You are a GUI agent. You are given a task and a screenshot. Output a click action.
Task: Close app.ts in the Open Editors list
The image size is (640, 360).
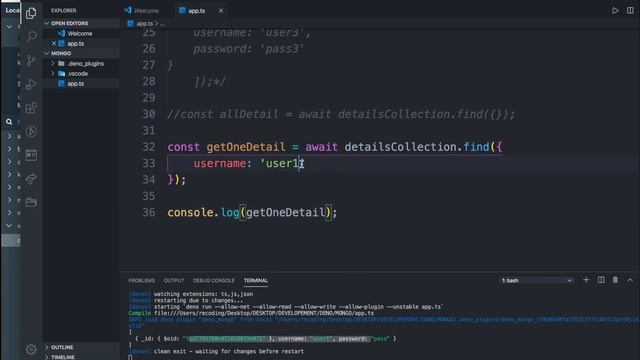(x=54, y=43)
